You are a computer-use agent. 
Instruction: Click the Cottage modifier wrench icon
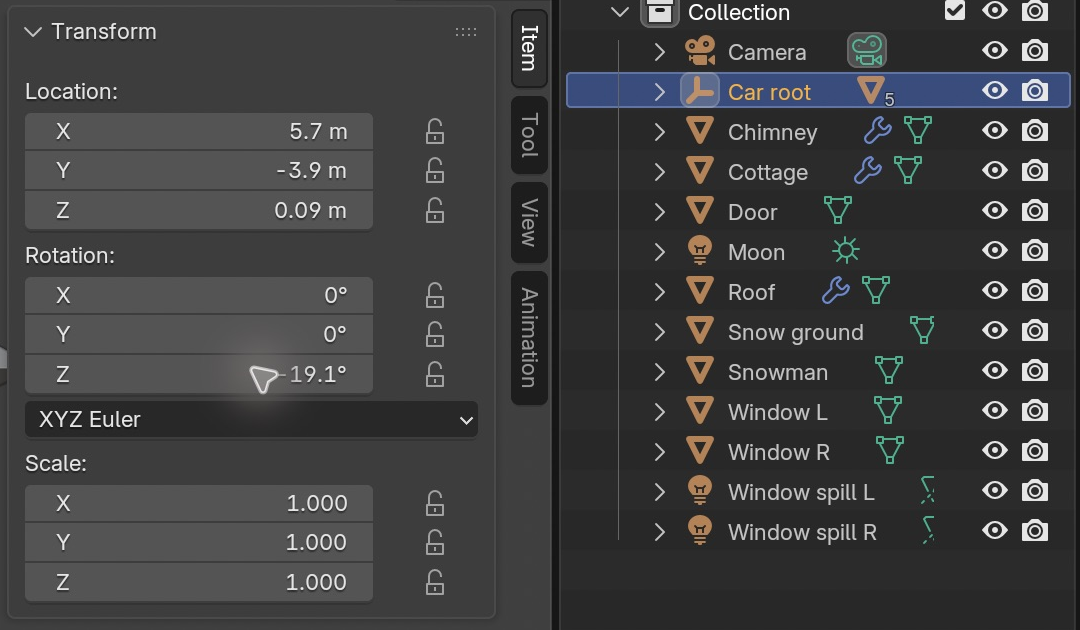868,170
